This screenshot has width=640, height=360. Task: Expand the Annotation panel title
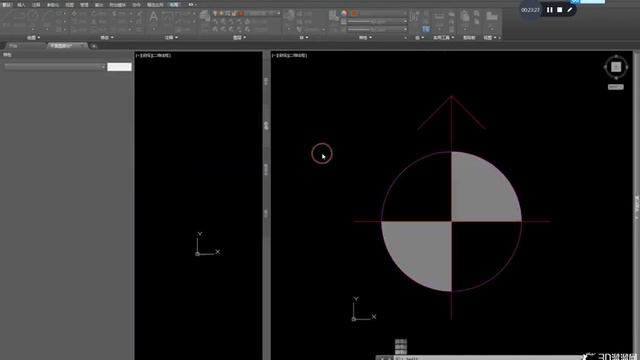(171, 38)
